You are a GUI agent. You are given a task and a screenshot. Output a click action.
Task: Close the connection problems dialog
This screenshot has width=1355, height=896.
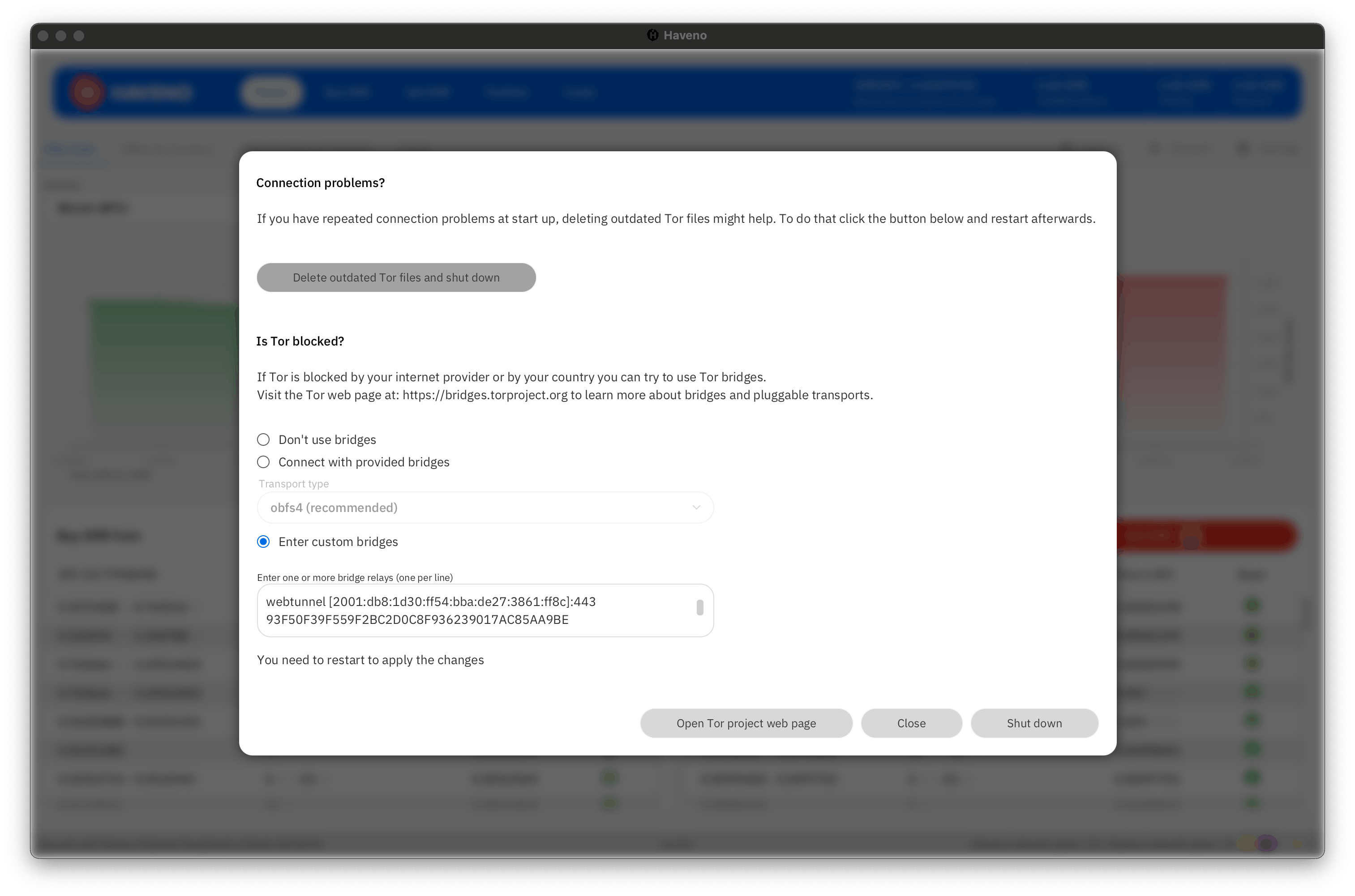(911, 723)
